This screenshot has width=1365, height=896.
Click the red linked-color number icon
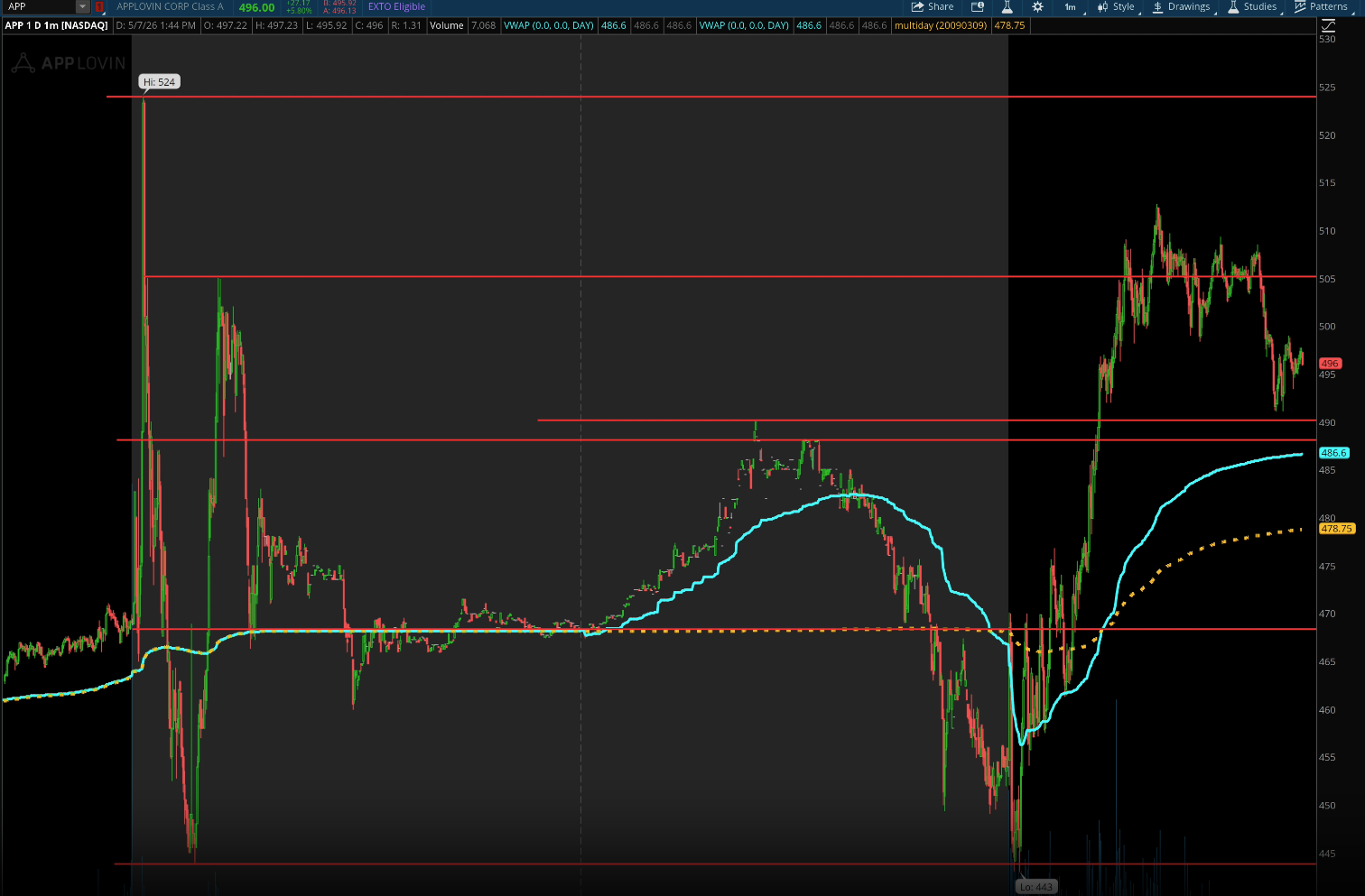[x=99, y=6]
